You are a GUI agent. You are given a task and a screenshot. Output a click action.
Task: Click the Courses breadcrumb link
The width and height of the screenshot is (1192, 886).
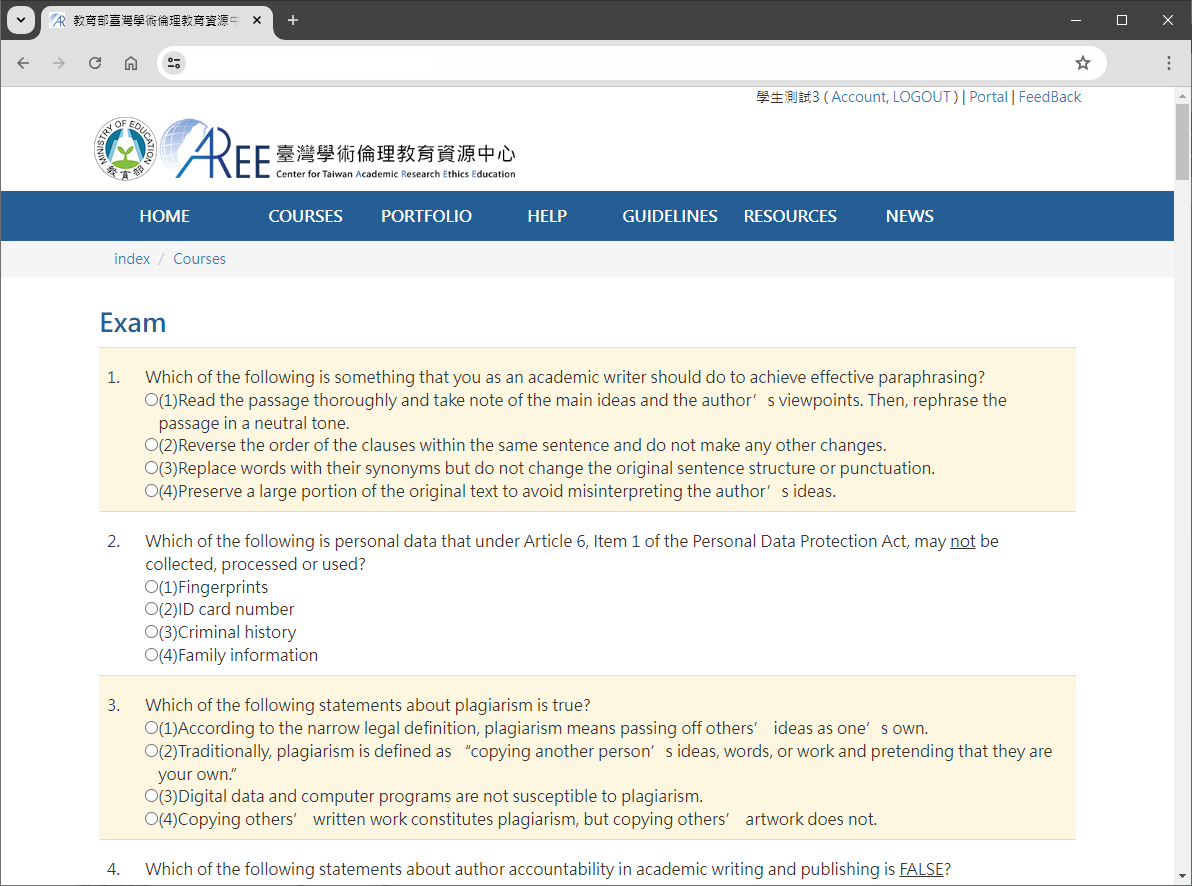coord(199,259)
